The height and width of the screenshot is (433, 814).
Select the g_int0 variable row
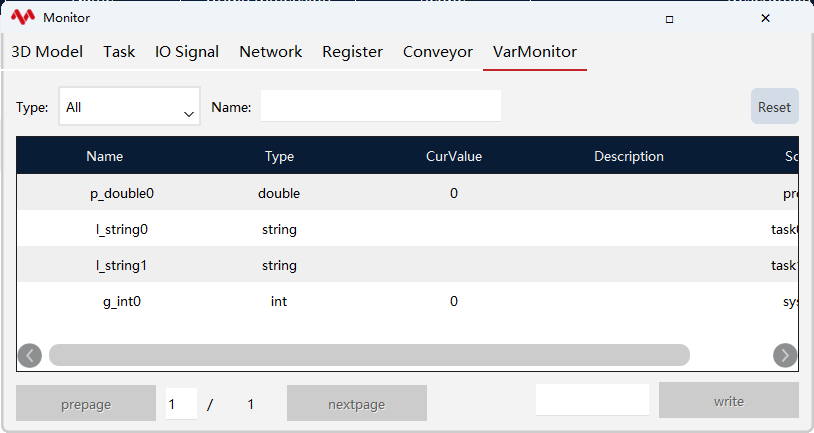tap(408, 301)
